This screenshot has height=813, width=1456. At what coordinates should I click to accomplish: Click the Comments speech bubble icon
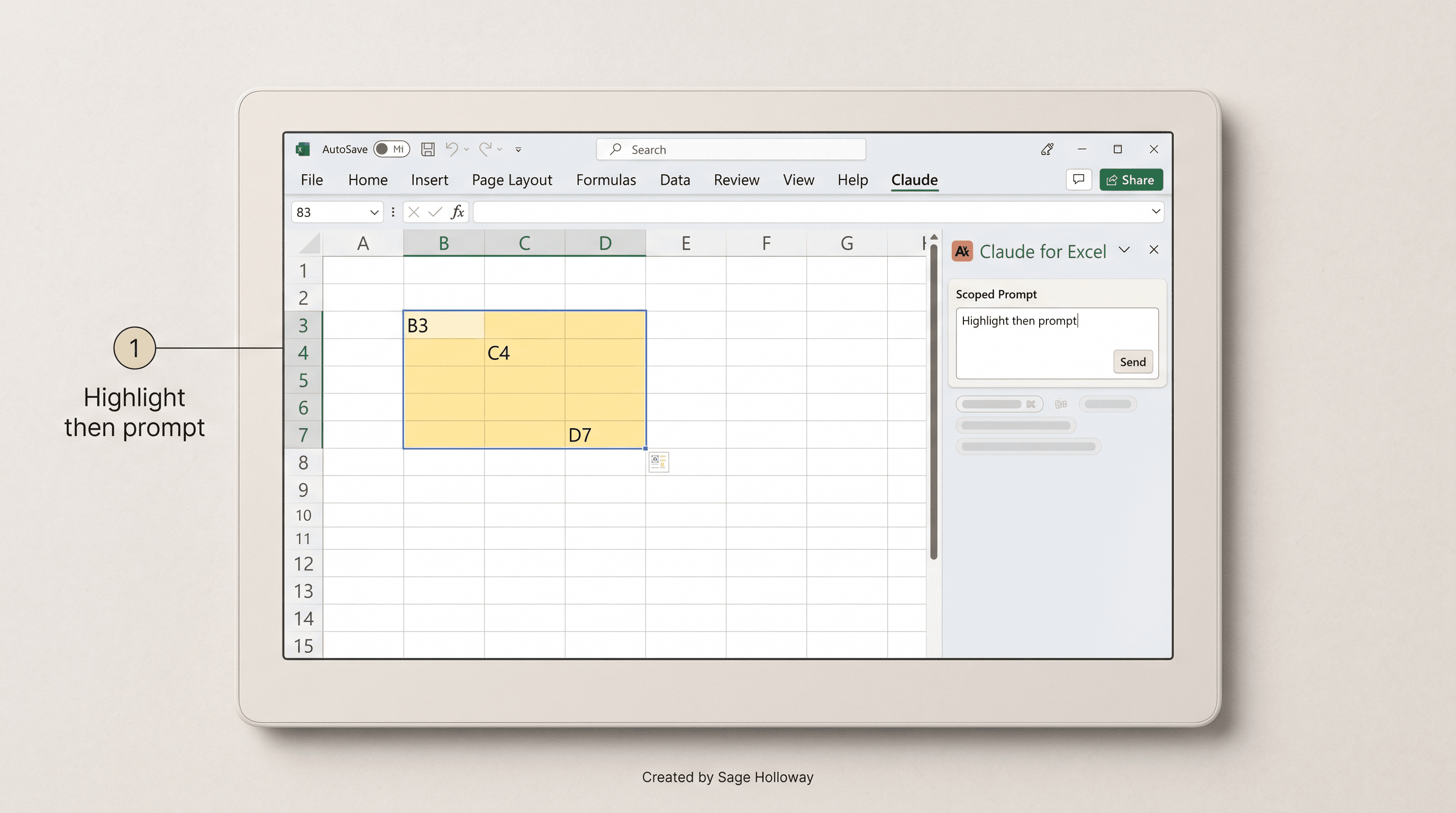tap(1078, 180)
